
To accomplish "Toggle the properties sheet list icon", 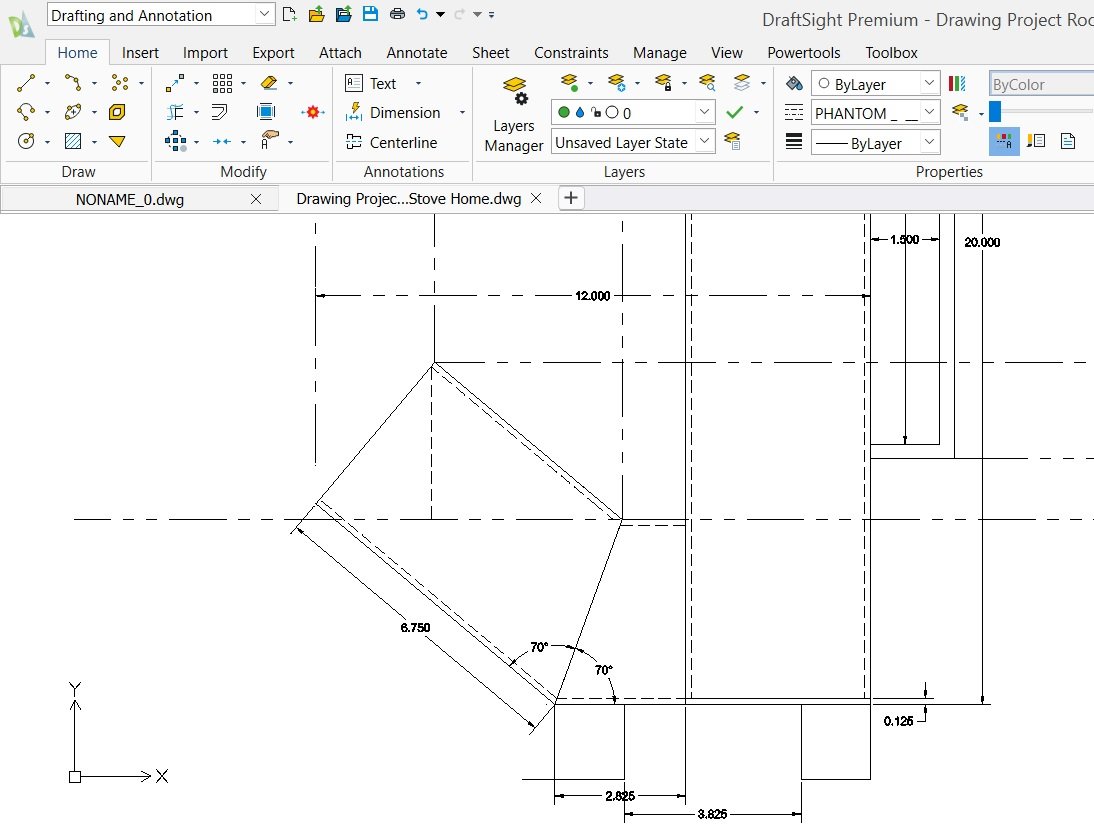I will pyautogui.click(x=1067, y=142).
